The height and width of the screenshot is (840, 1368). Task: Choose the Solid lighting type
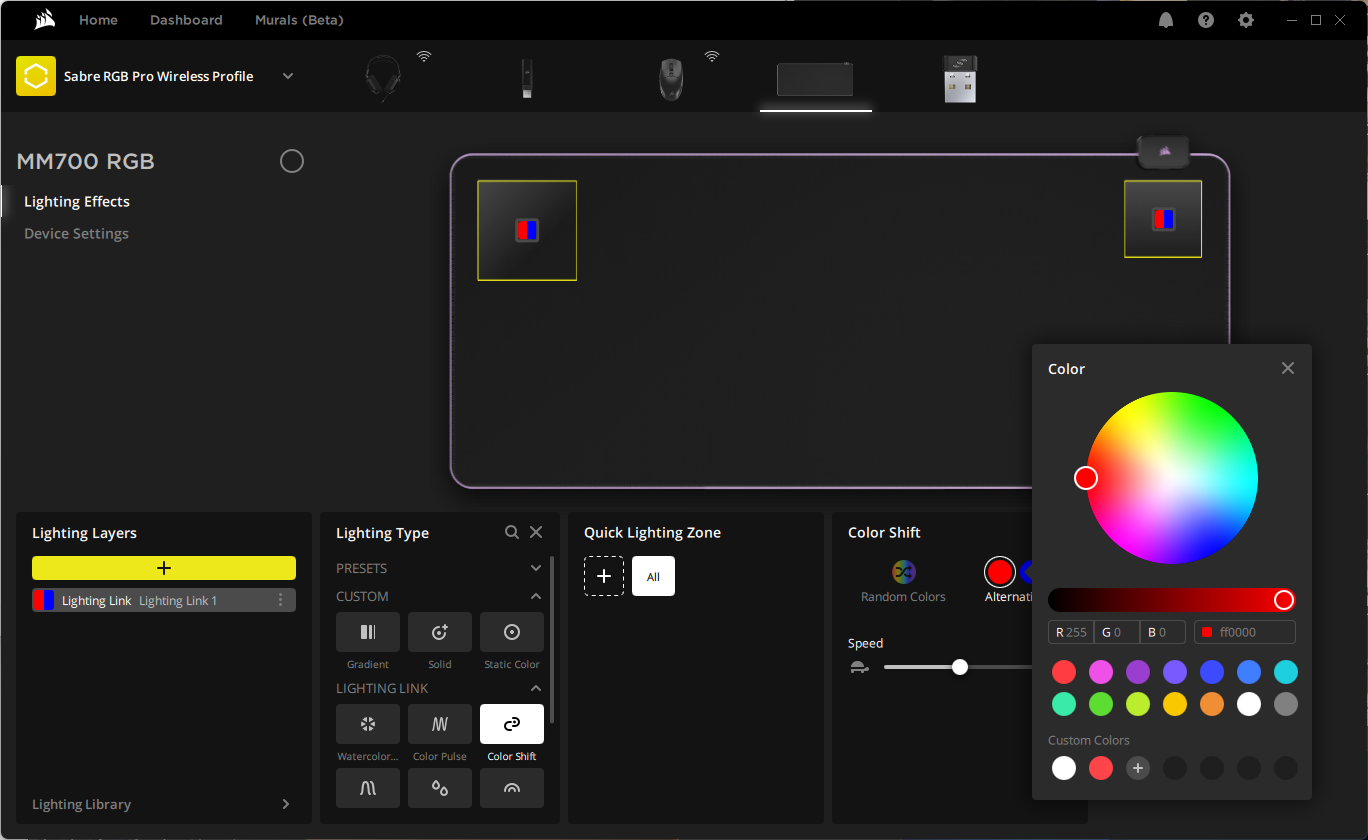point(440,632)
